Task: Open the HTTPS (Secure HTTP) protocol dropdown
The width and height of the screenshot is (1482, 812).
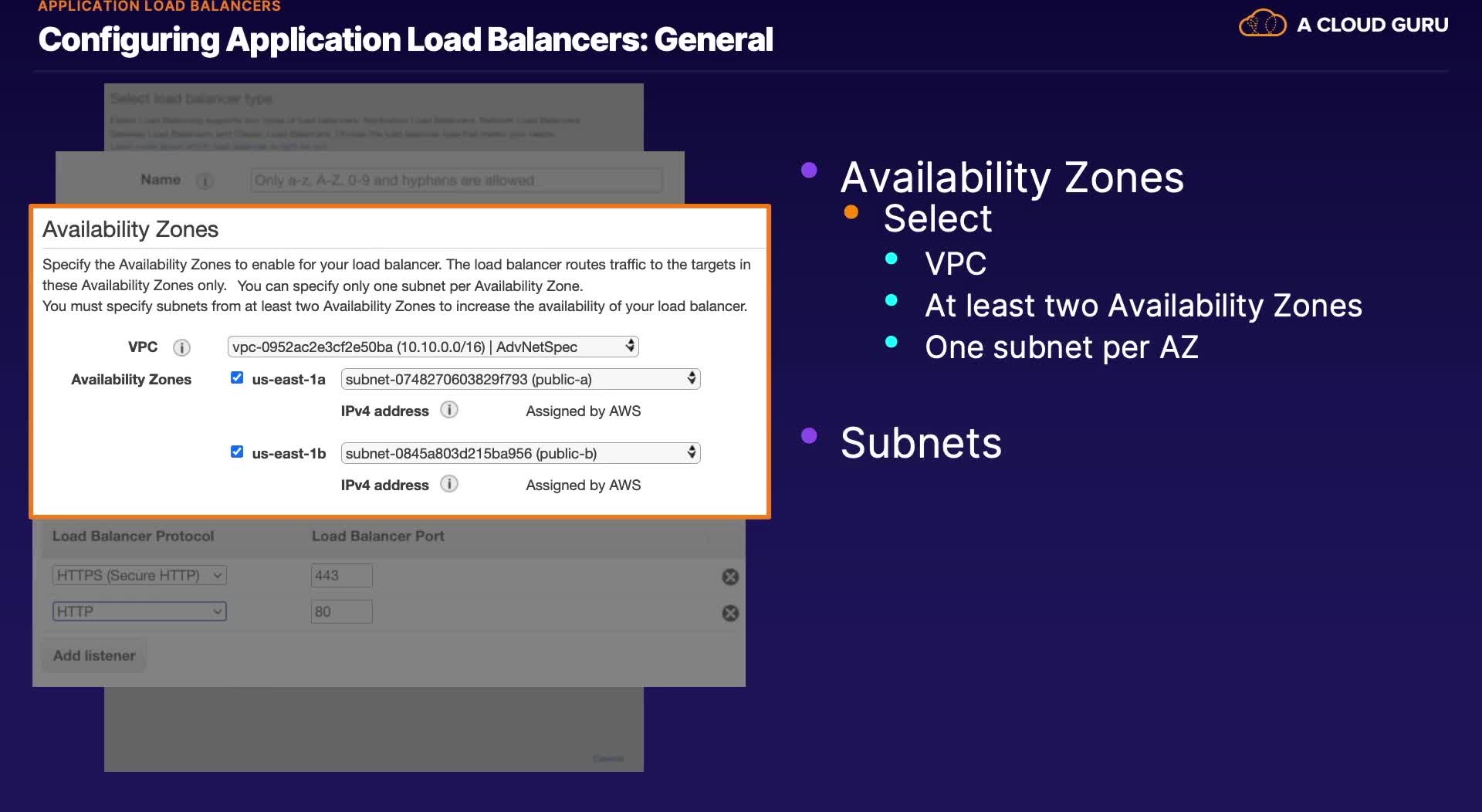Action: (140, 575)
